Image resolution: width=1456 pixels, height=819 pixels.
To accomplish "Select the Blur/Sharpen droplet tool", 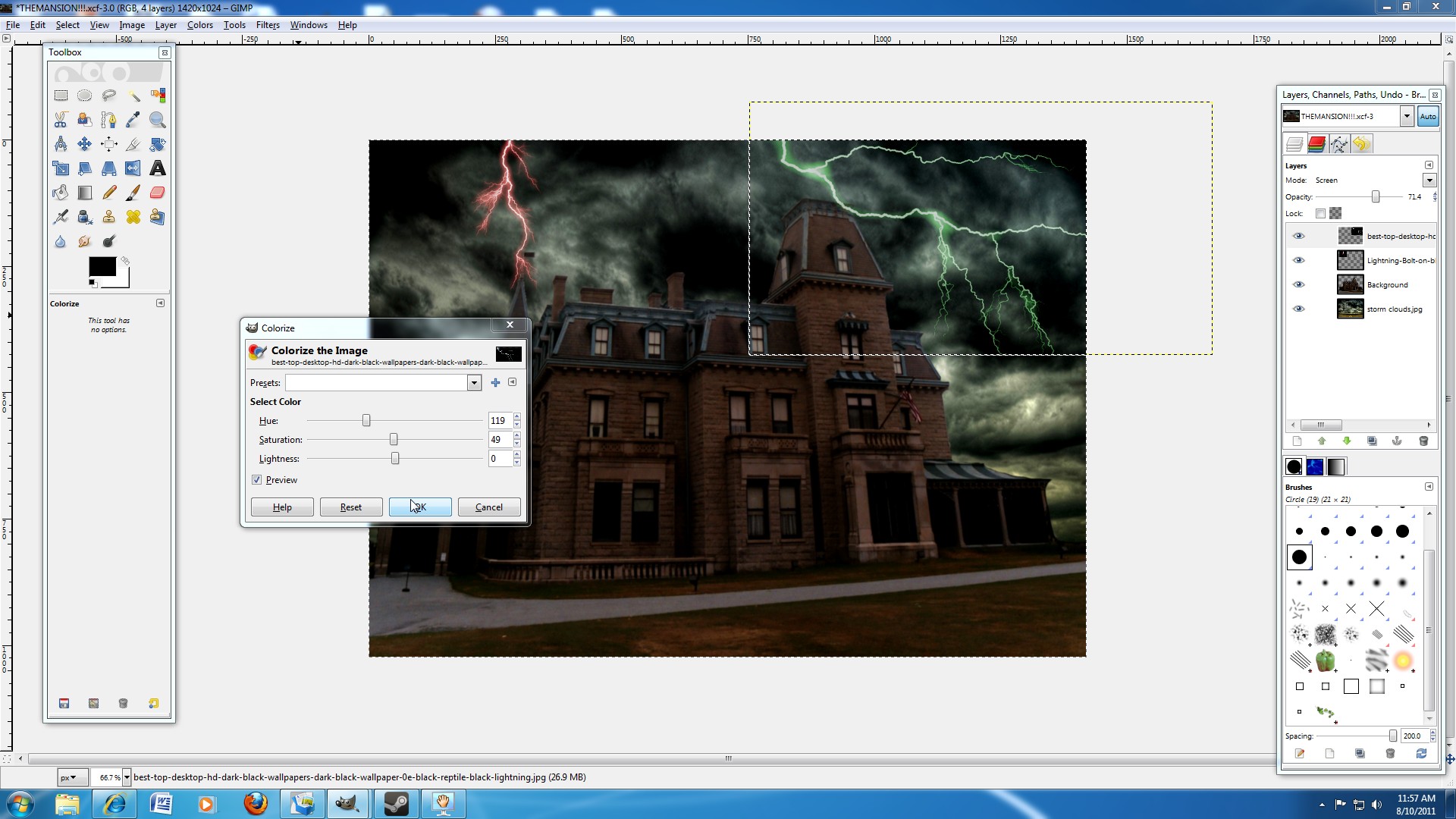I will [61, 241].
